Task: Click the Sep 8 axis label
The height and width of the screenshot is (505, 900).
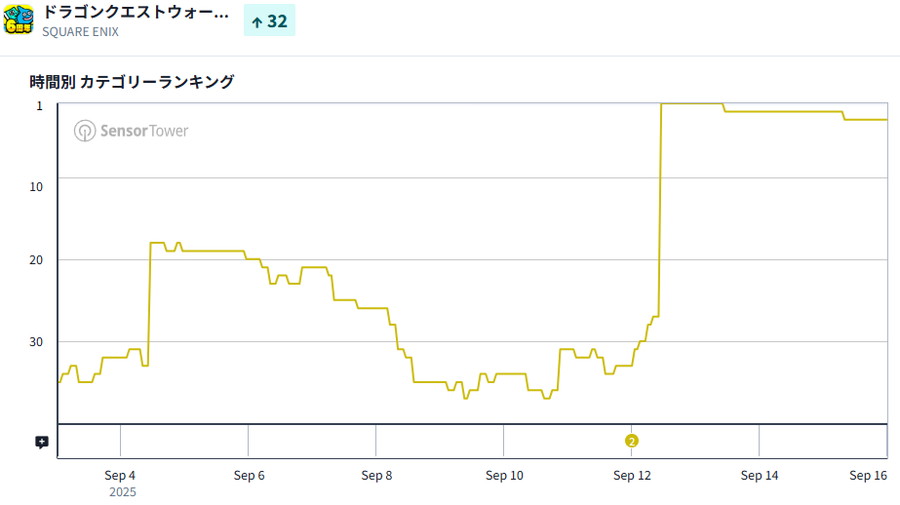Action: (376, 475)
